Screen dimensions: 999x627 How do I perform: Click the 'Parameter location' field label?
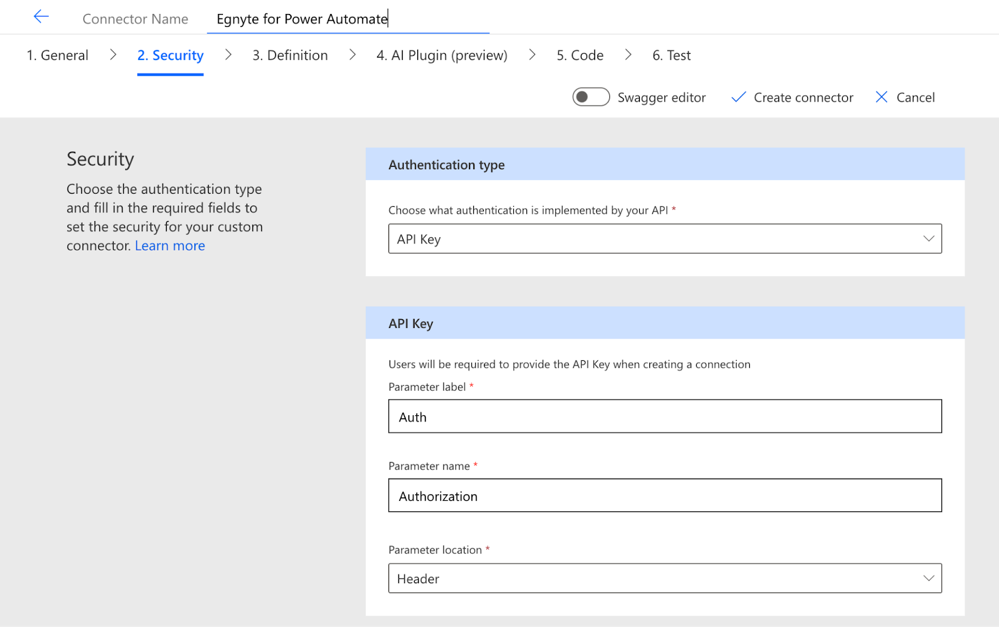click(435, 549)
